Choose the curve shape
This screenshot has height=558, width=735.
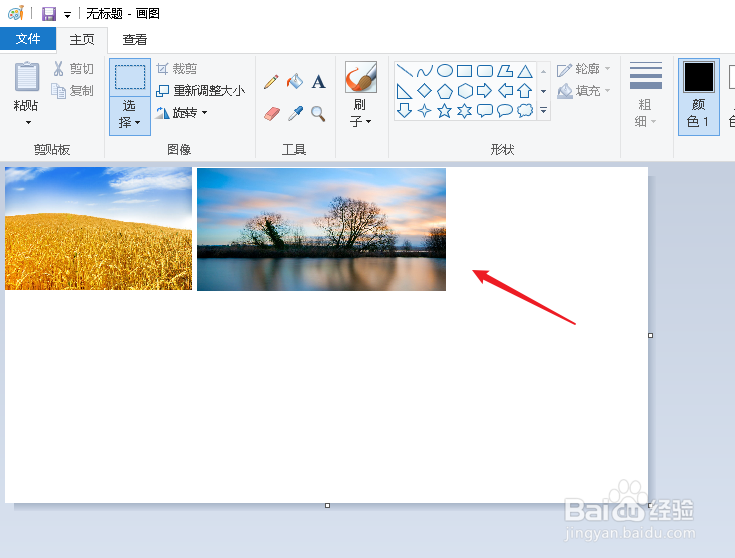point(424,71)
